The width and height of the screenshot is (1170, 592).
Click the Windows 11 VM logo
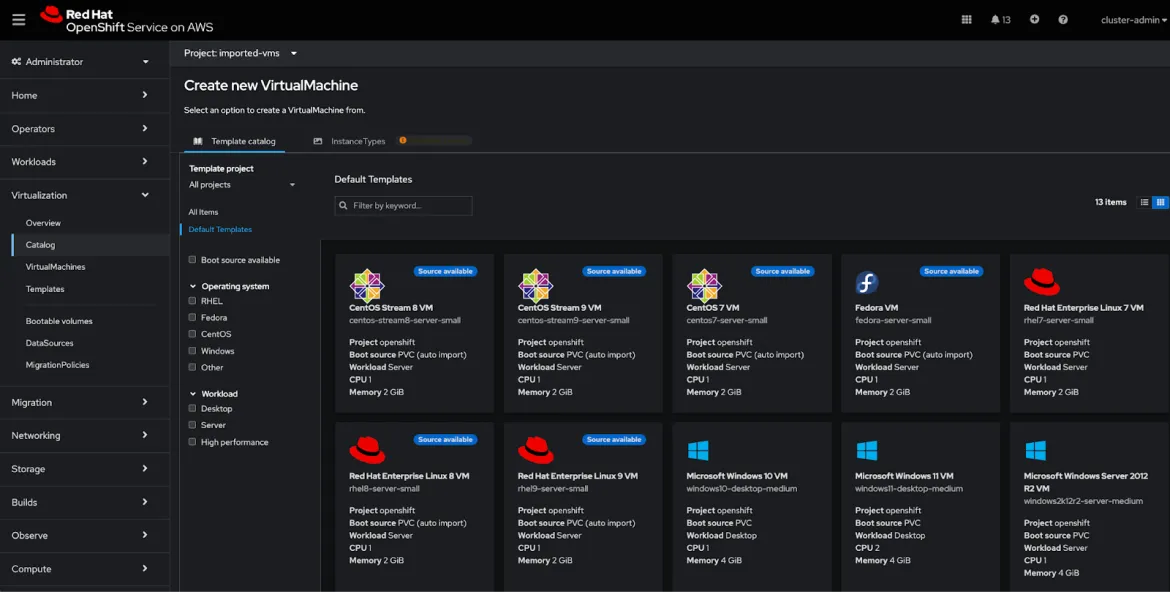tap(866, 450)
